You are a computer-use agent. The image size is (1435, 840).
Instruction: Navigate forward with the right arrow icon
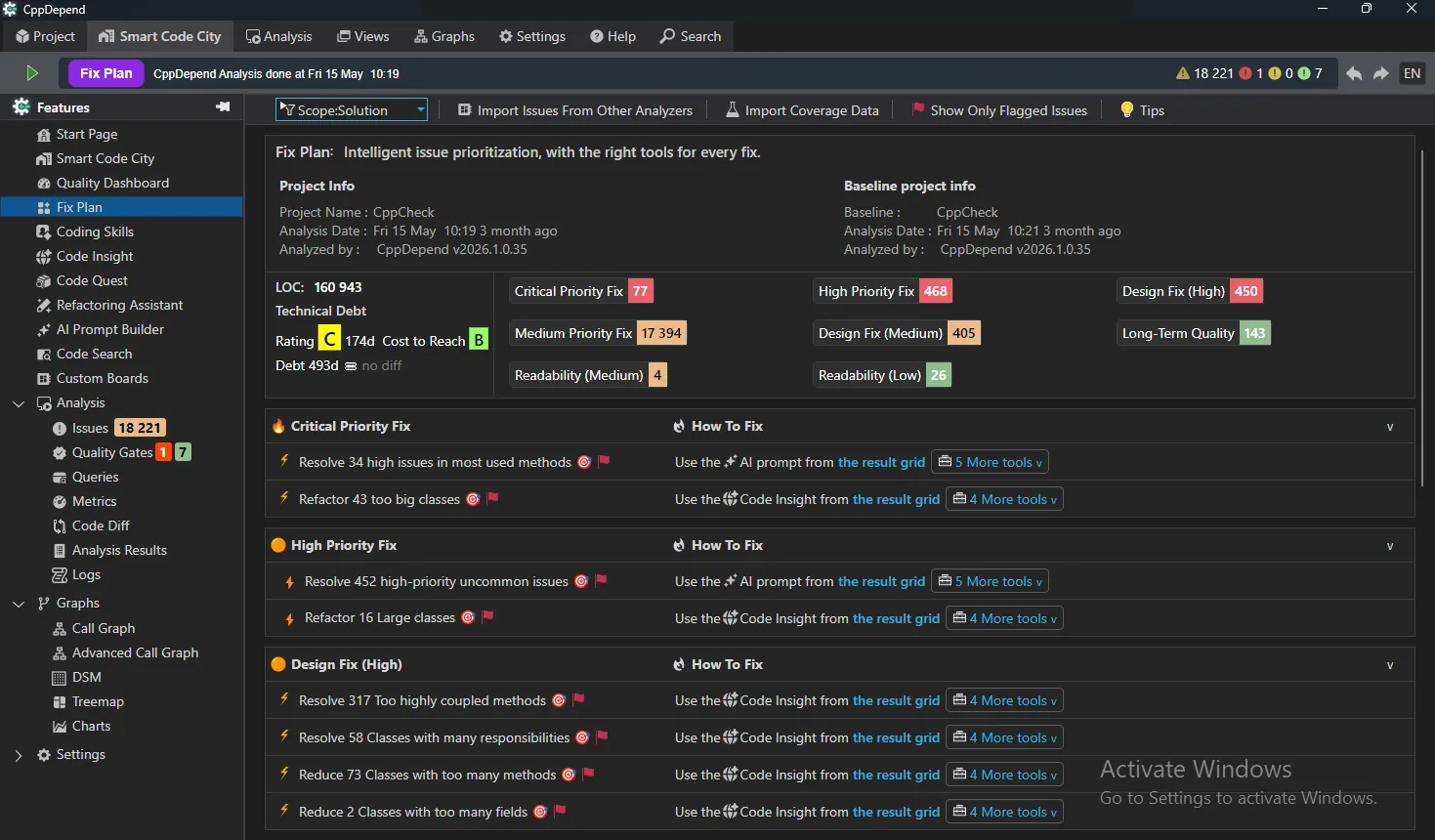tap(1381, 73)
